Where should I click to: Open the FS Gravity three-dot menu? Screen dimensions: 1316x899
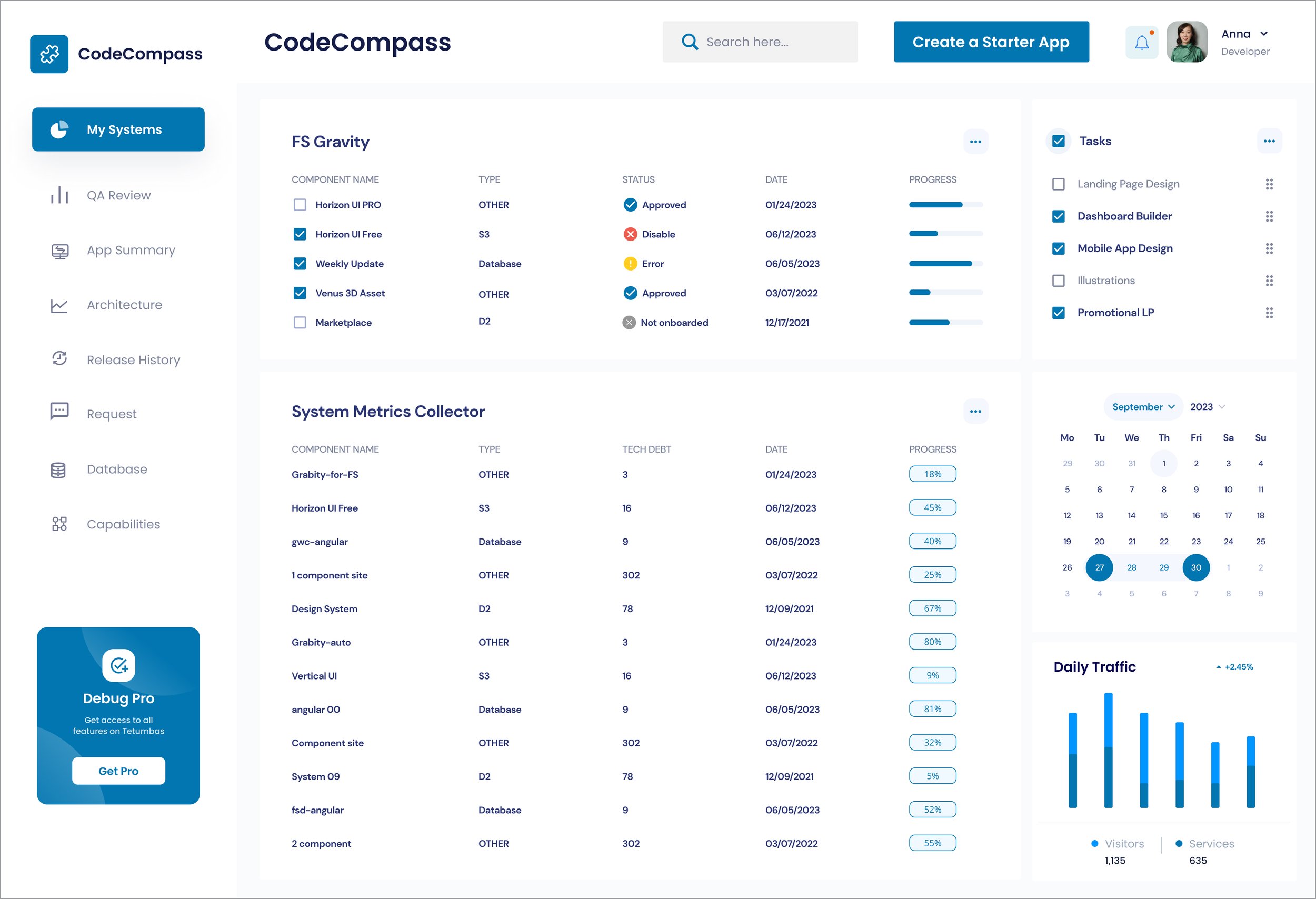click(975, 142)
